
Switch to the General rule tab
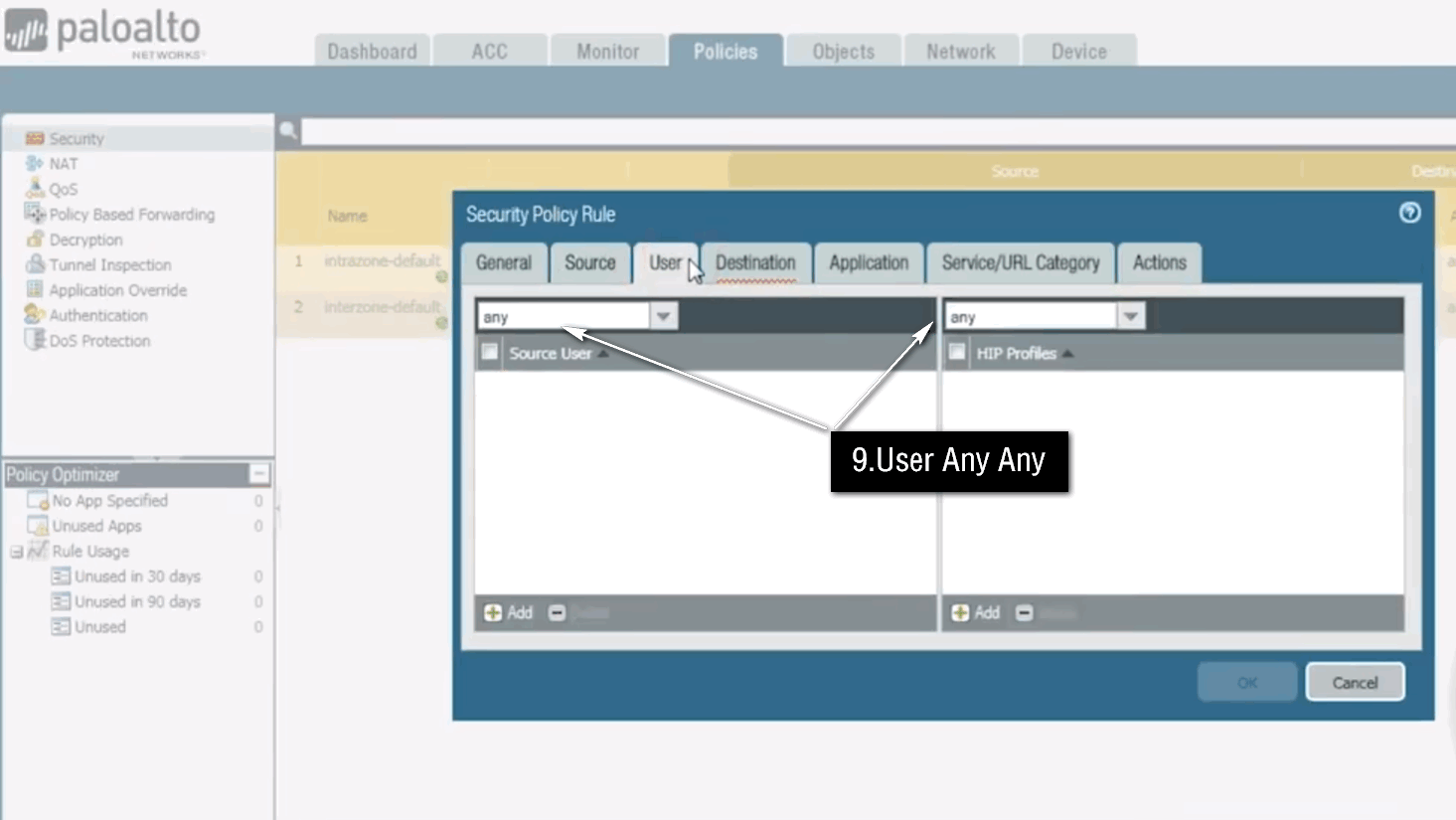coord(504,263)
